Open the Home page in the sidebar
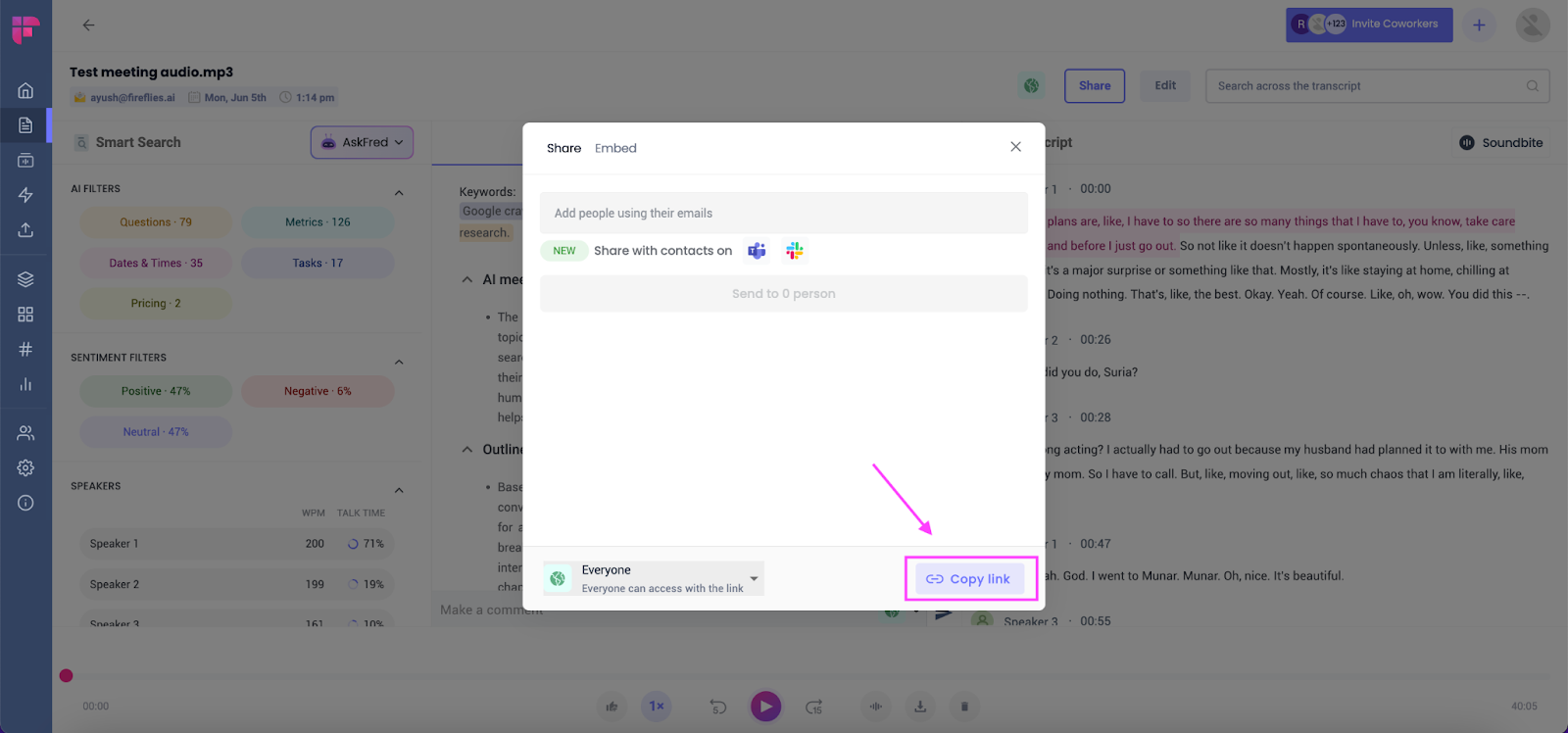This screenshot has width=1568, height=733. pyautogui.click(x=25, y=90)
